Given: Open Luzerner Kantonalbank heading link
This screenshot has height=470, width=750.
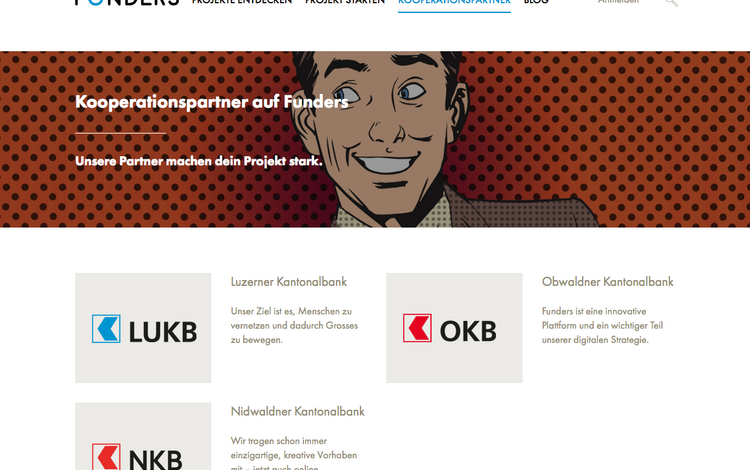Looking at the screenshot, I should (x=288, y=282).
